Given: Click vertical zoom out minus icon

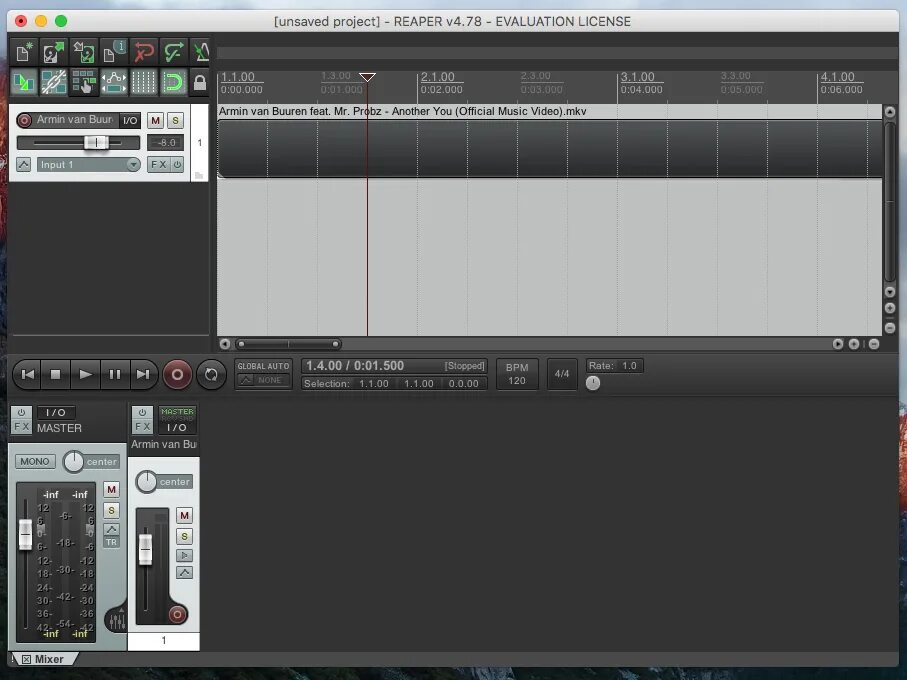Looking at the screenshot, I should (890, 328).
